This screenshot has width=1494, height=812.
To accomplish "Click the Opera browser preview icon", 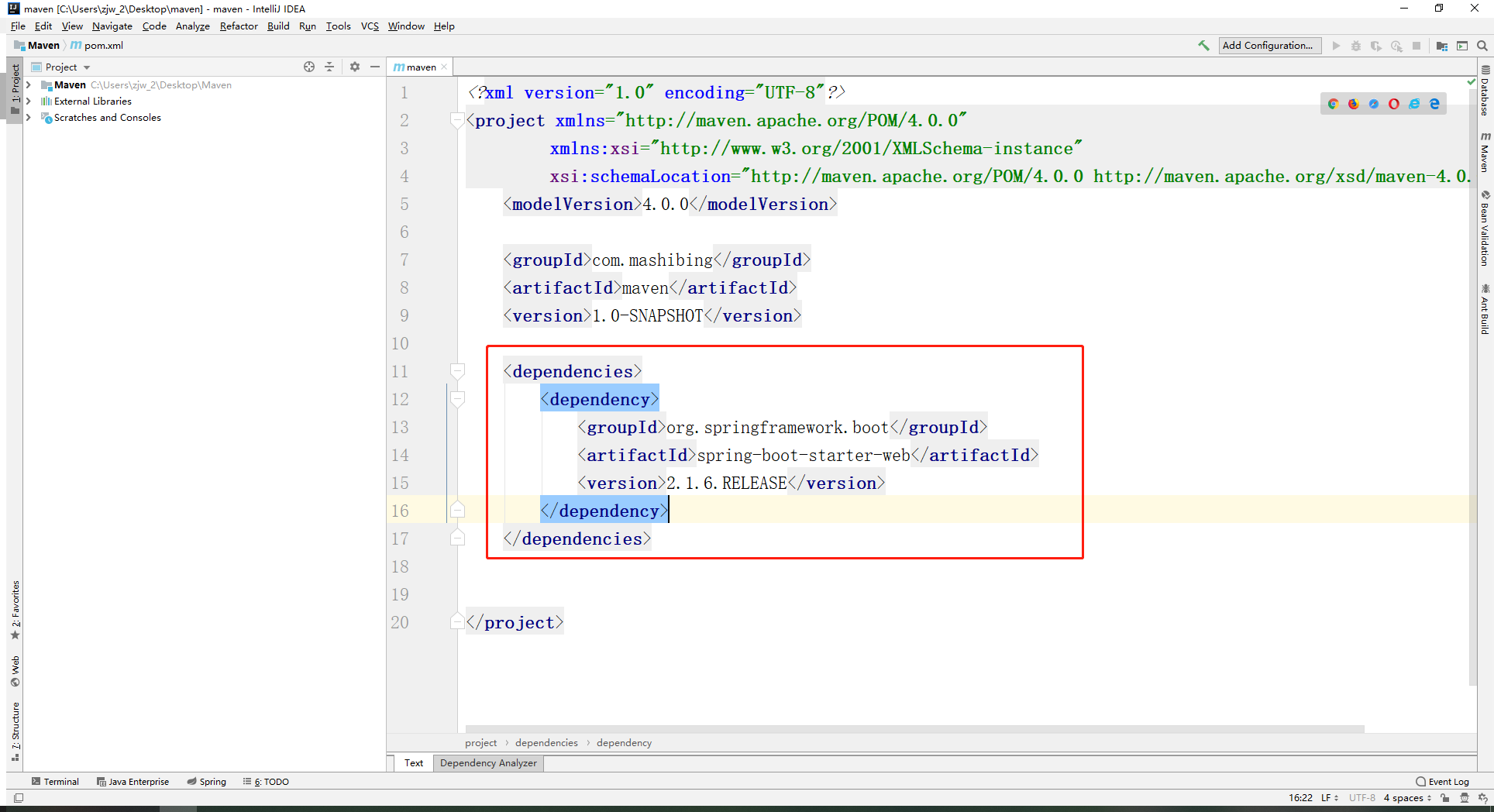I will 1393,104.
